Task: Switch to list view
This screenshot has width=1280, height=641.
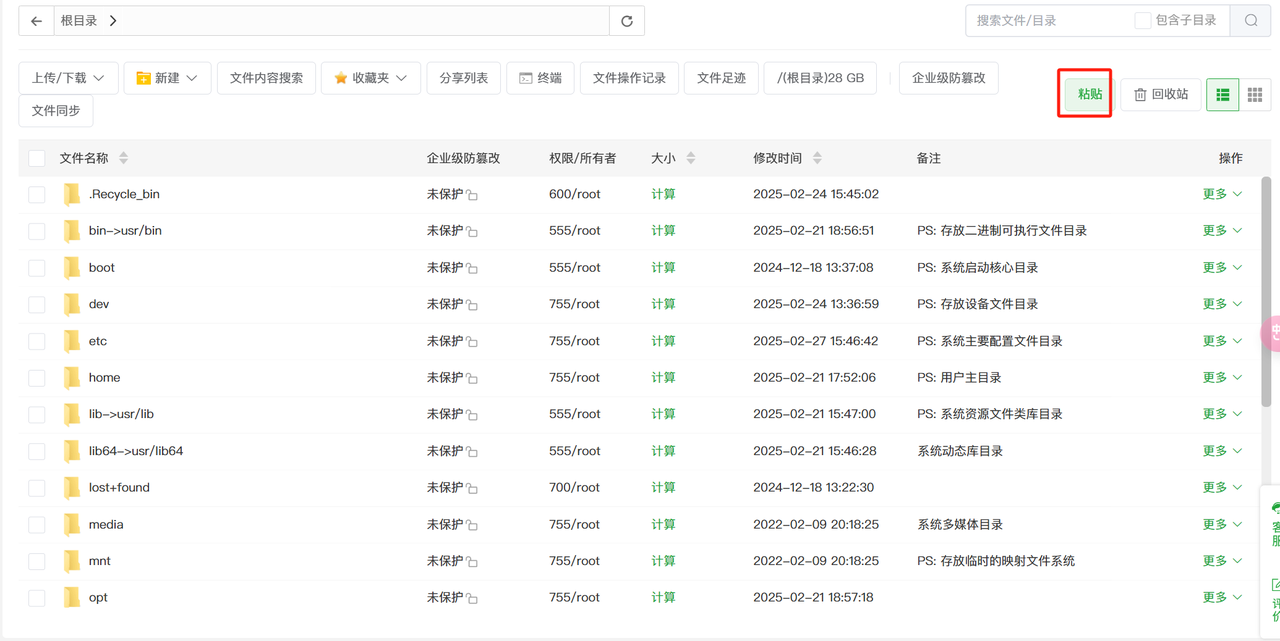Action: click(x=1223, y=95)
